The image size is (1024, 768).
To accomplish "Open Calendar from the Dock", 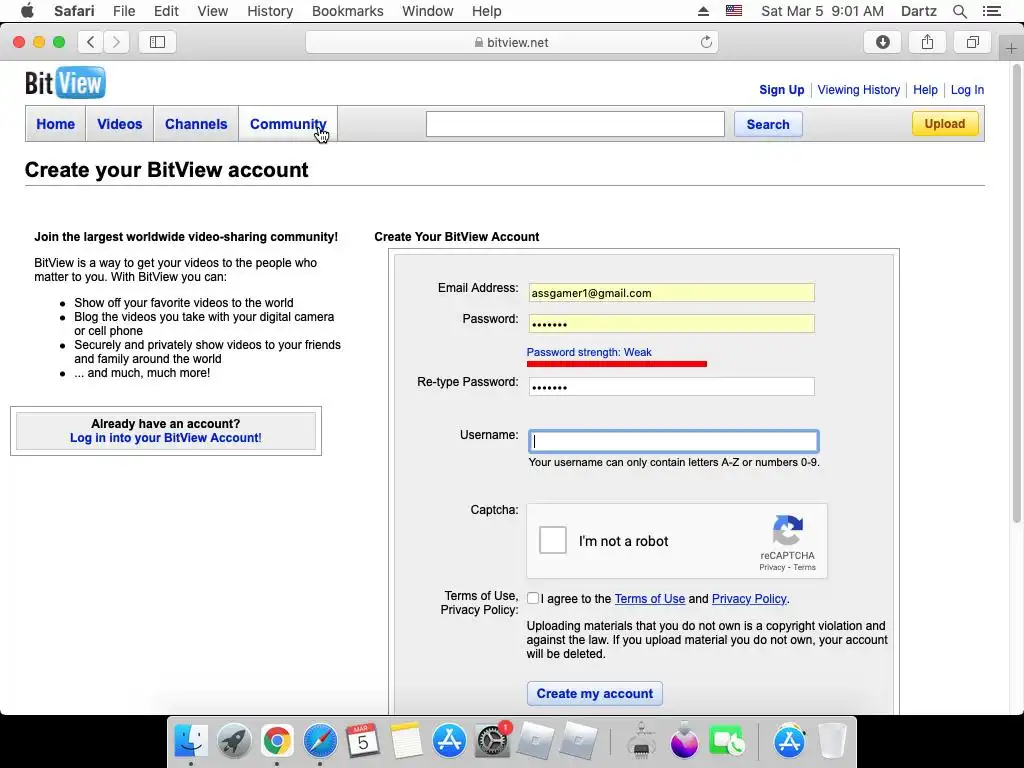I will tap(363, 741).
